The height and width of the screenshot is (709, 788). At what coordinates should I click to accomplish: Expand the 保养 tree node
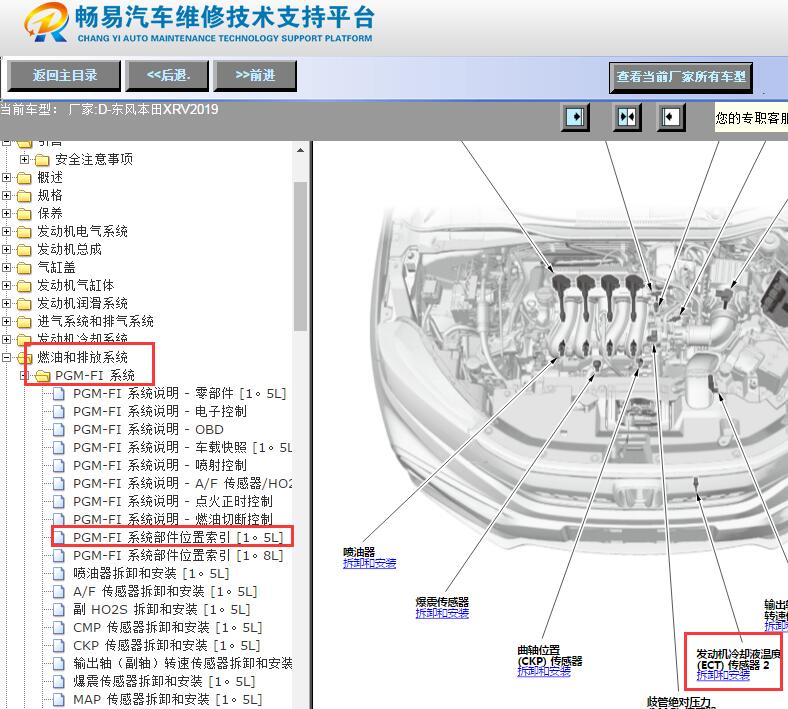pos(7,214)
